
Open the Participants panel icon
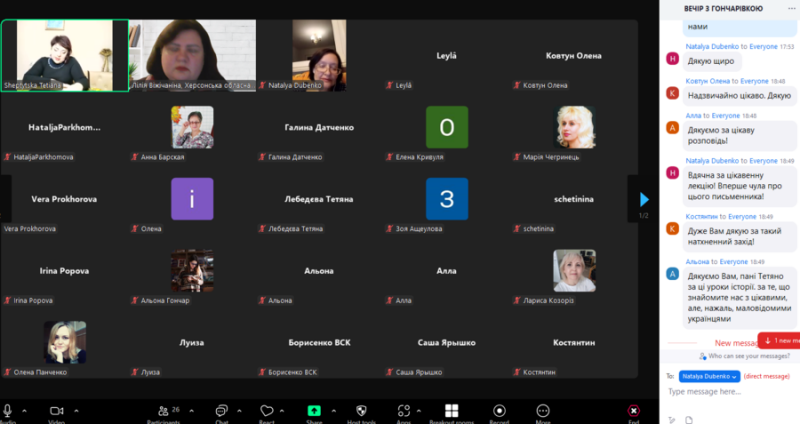164,410
